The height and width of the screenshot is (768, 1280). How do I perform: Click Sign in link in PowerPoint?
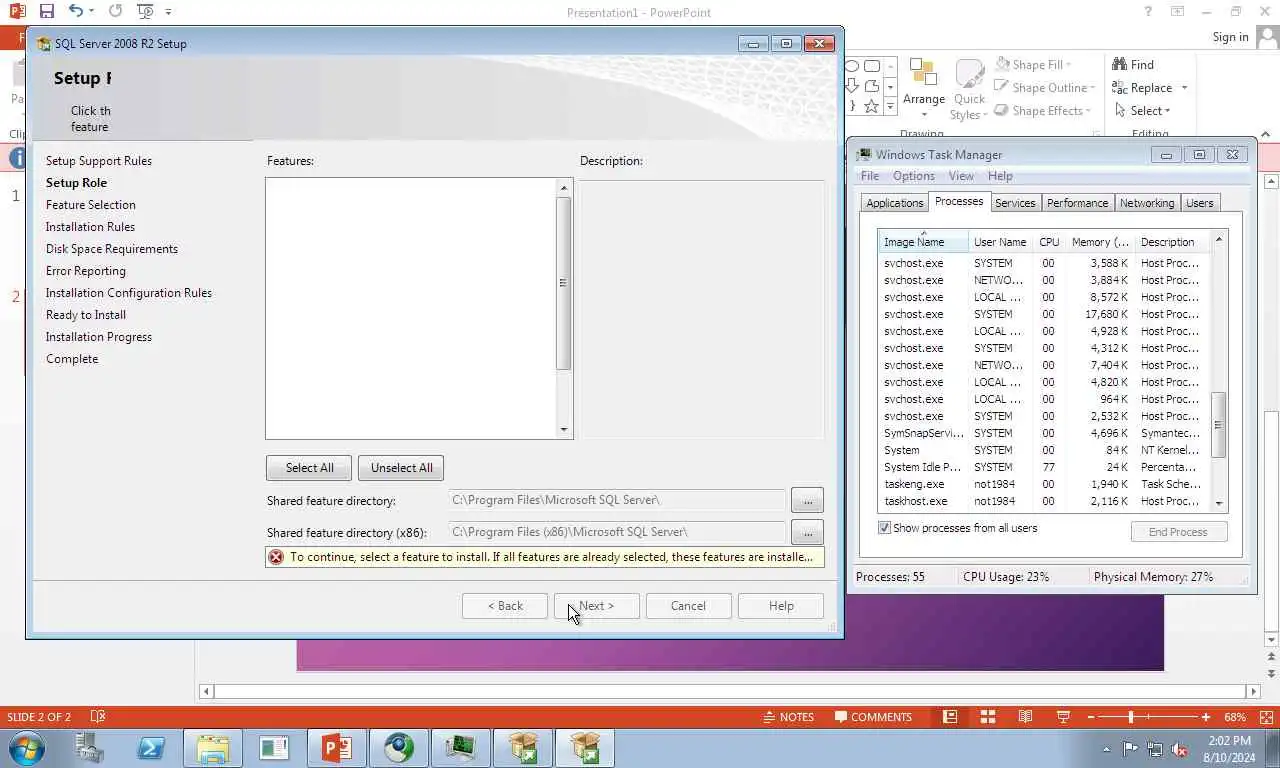[1230, 37]
